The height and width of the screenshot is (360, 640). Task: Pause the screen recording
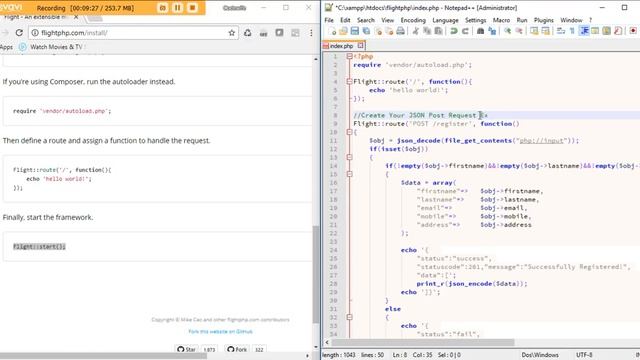click(178, 8)
